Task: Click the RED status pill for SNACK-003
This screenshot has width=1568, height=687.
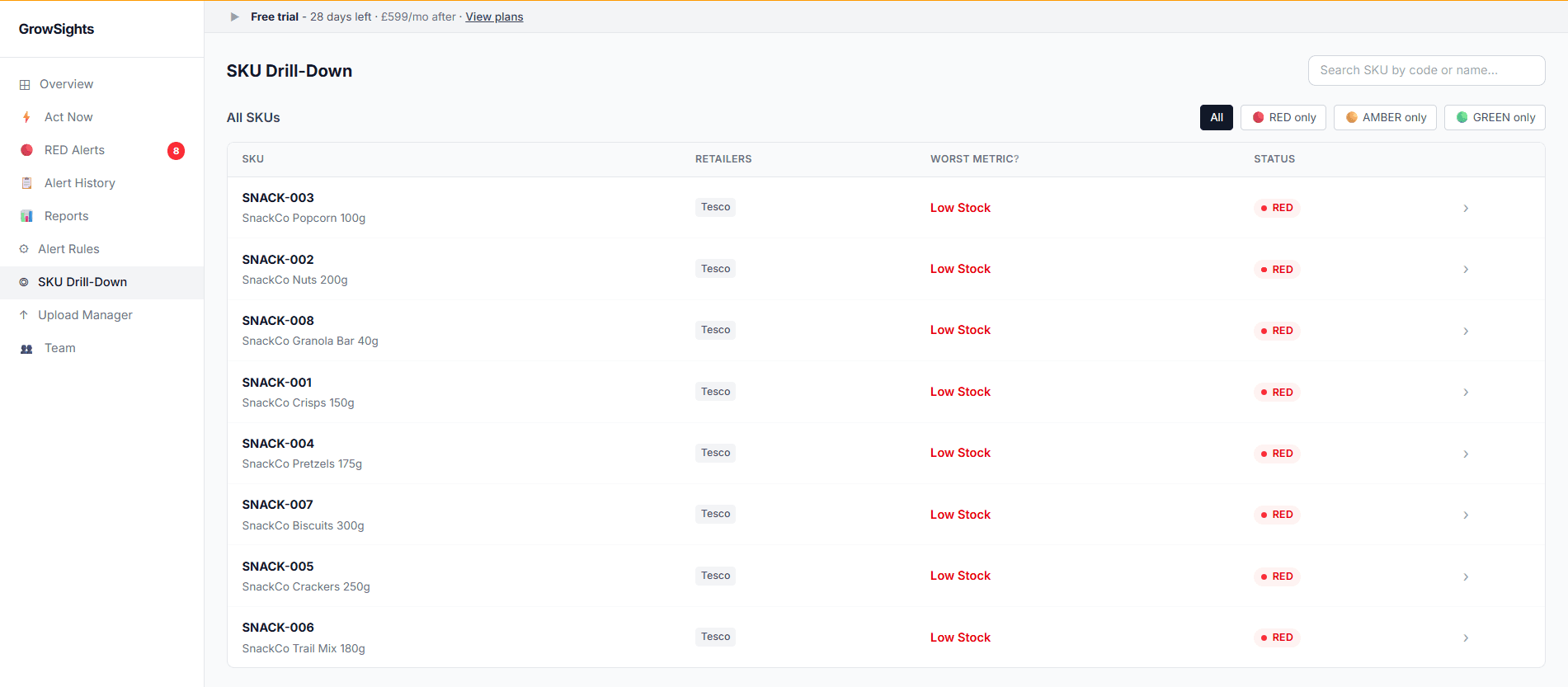Action: [x=1277, y=208]
